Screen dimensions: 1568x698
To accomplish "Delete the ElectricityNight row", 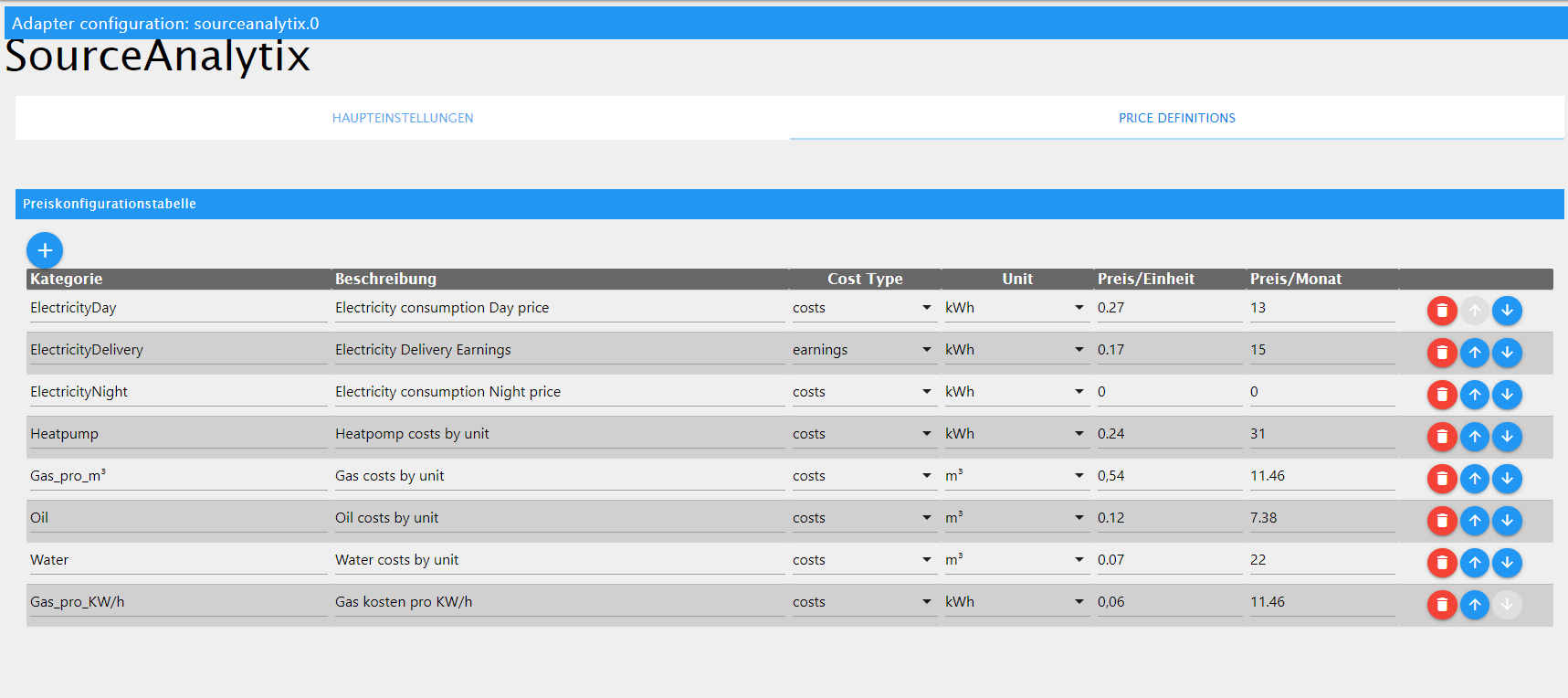I will 1442,395.
